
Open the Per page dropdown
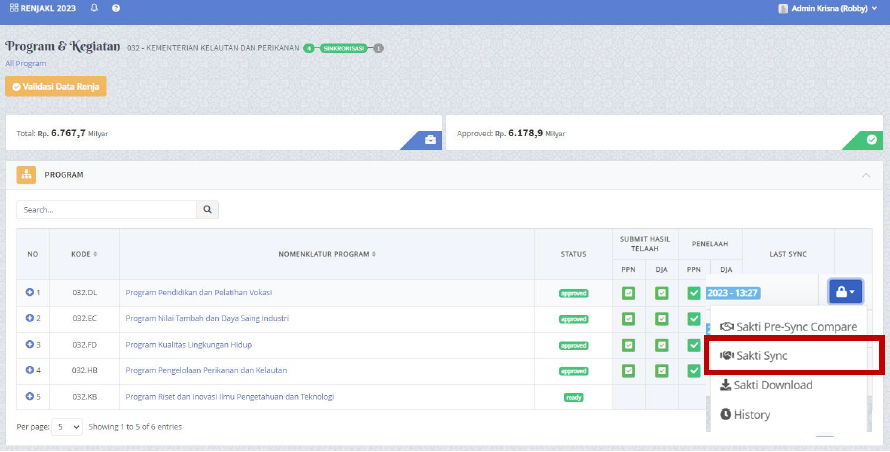coord(65,427)
